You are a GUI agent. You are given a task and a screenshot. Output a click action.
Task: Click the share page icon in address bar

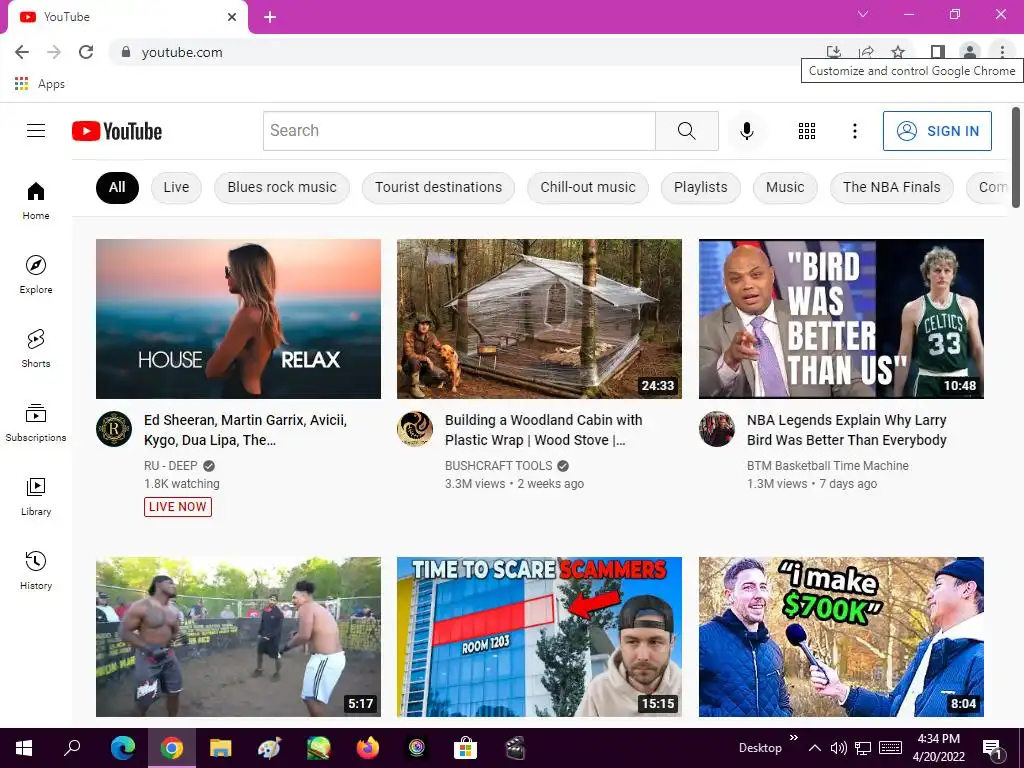(866, 52)
